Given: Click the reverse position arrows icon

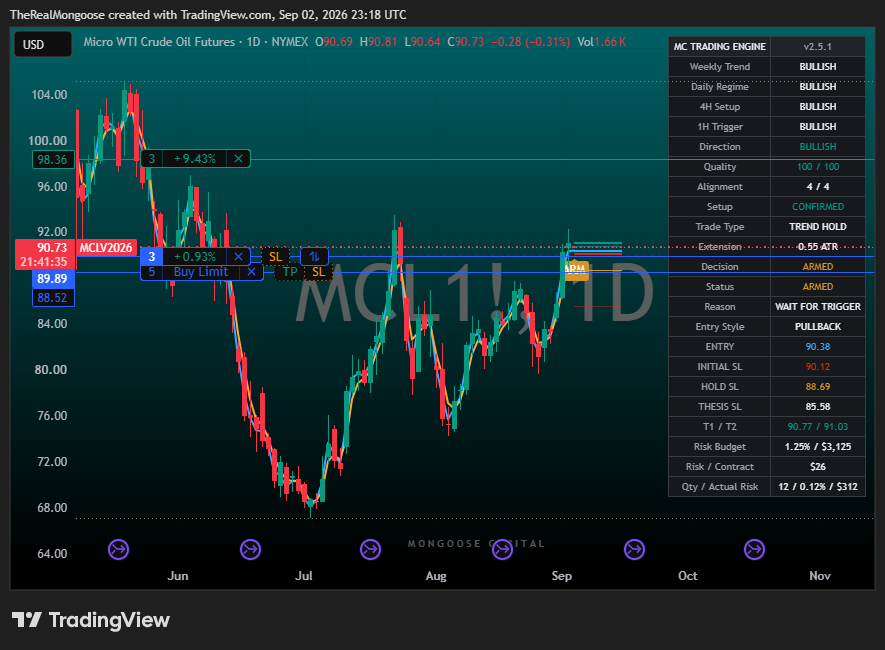Looking at the screenshot, I should (314, 257).
